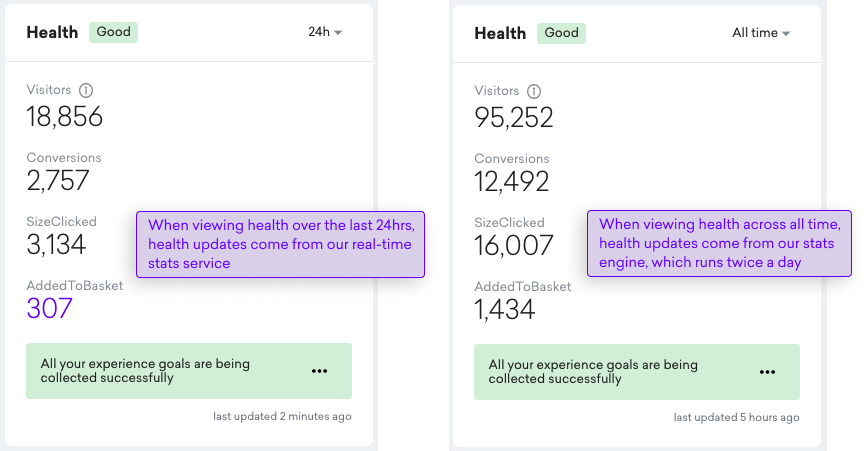
Task: Click the AddedToBasket value 1,434
Action: [x=504, y=310]
